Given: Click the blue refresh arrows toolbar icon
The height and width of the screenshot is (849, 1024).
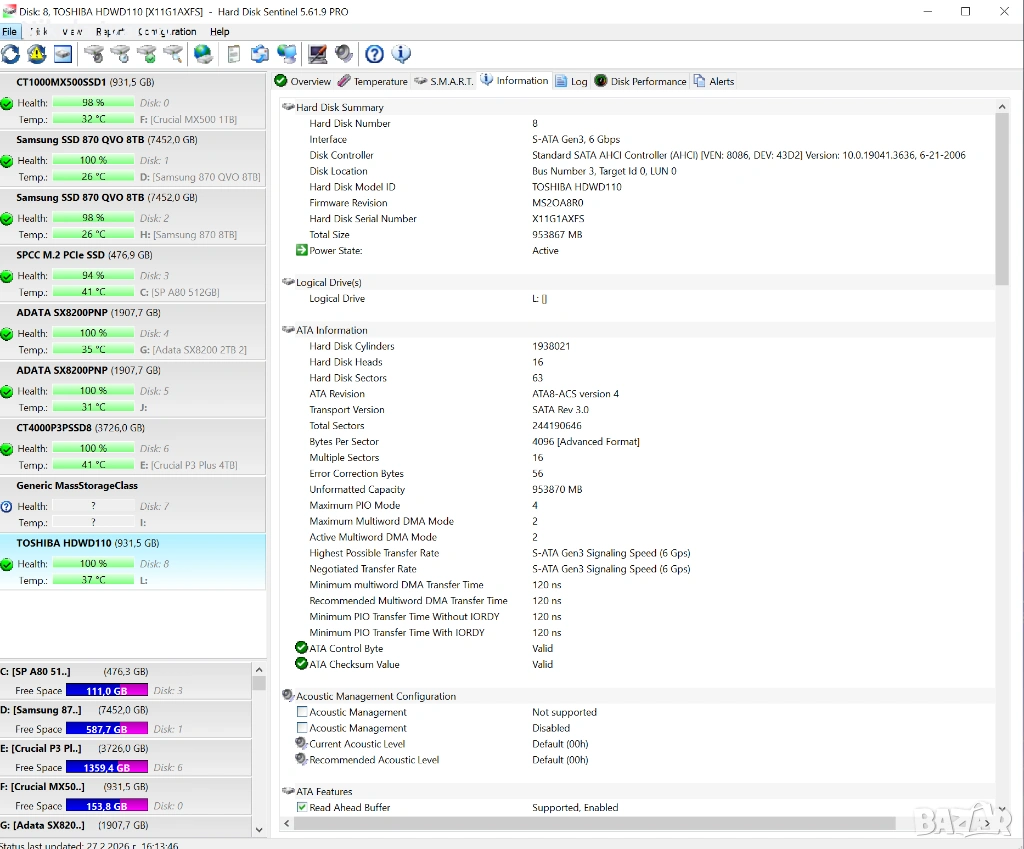Looking at the screenshot, I should [11, 54].
